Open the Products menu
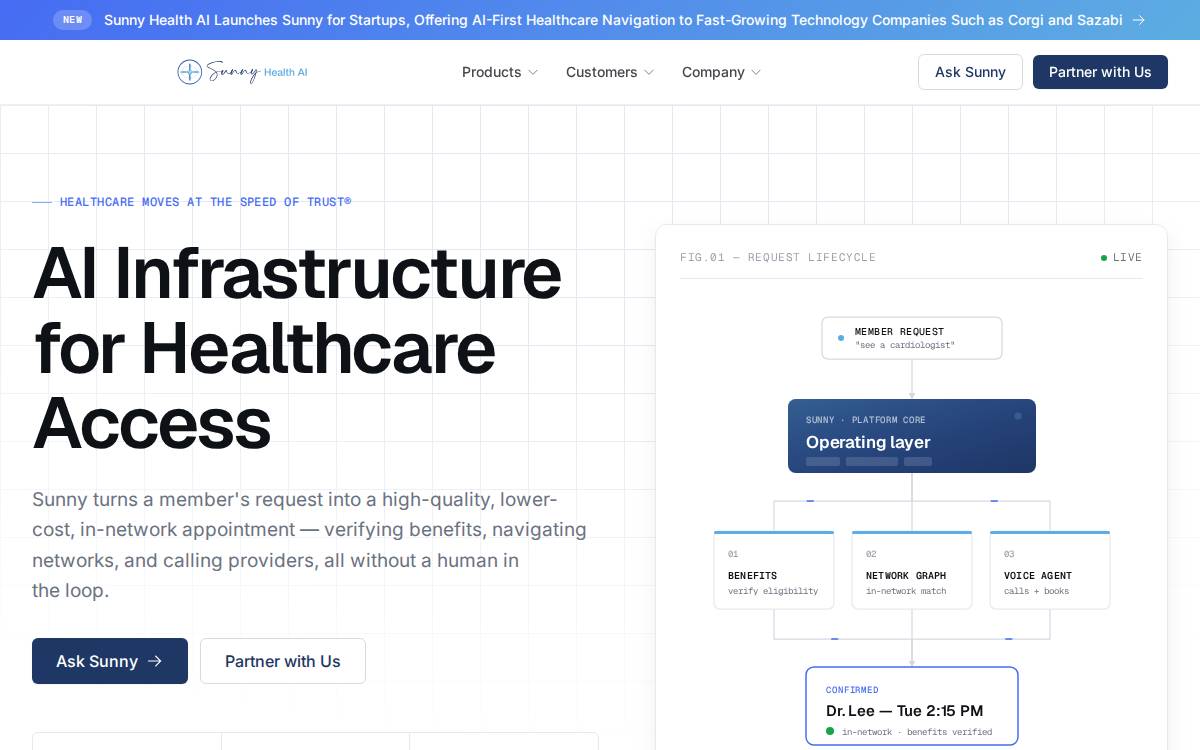1200x750 pixels. (500, 72)
